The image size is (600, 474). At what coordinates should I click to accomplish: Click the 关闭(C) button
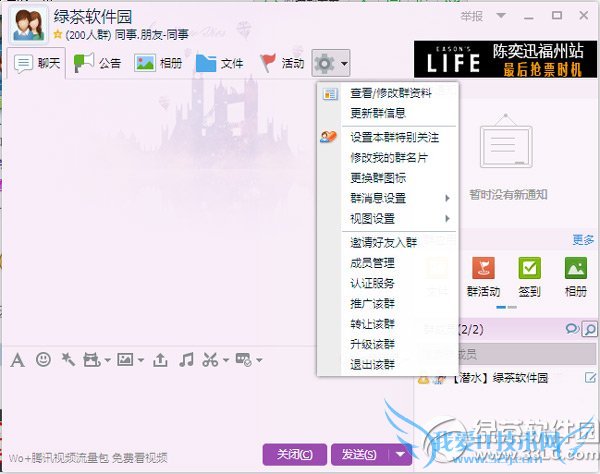[295, 454]
